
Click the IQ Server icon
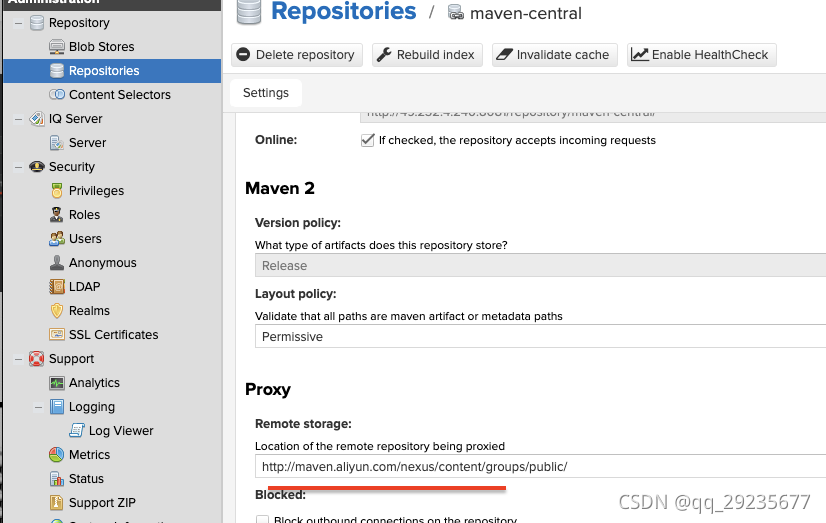tap(37, 119)
